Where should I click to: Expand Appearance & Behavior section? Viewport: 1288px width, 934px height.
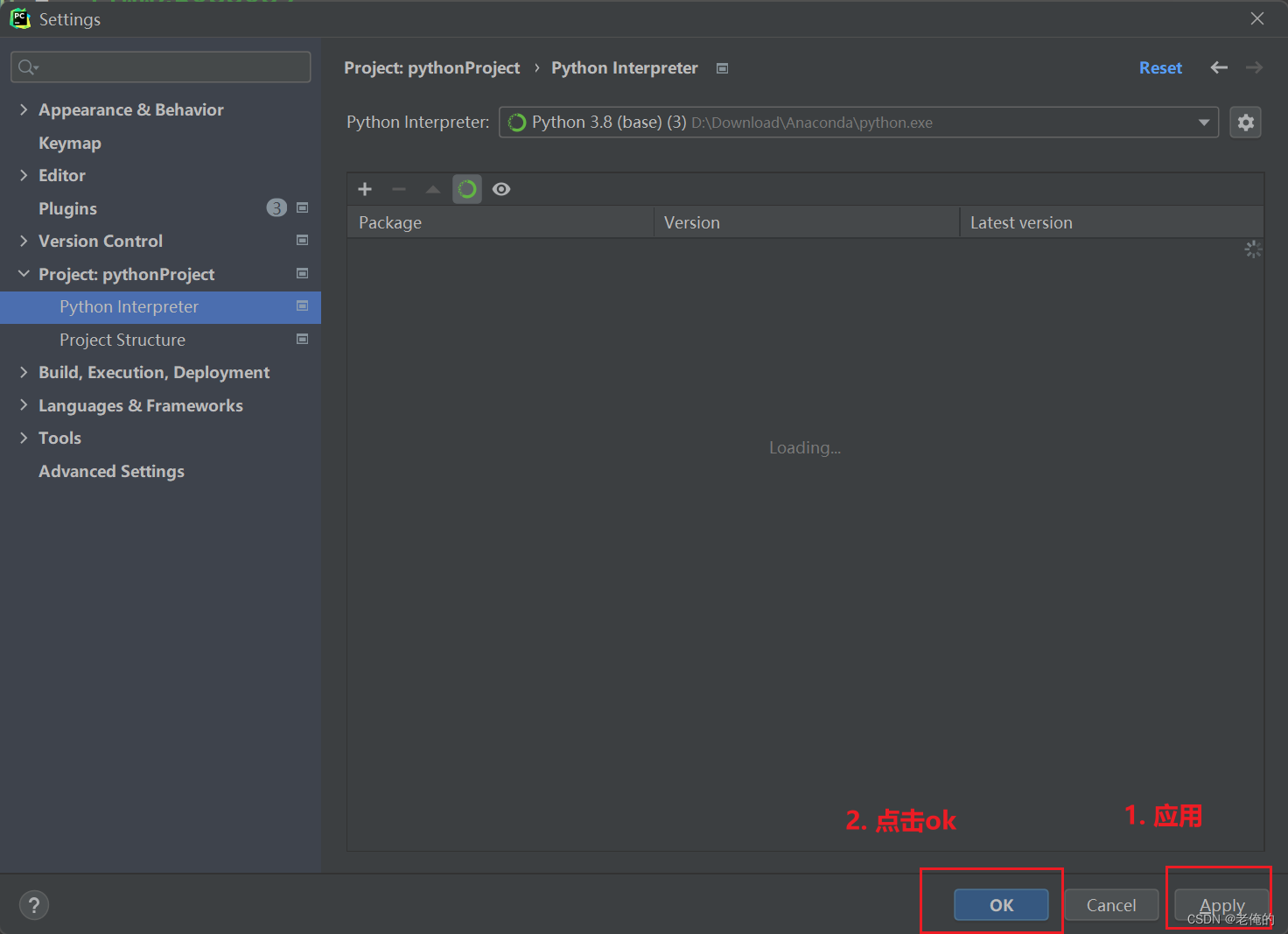click(24, 109)
